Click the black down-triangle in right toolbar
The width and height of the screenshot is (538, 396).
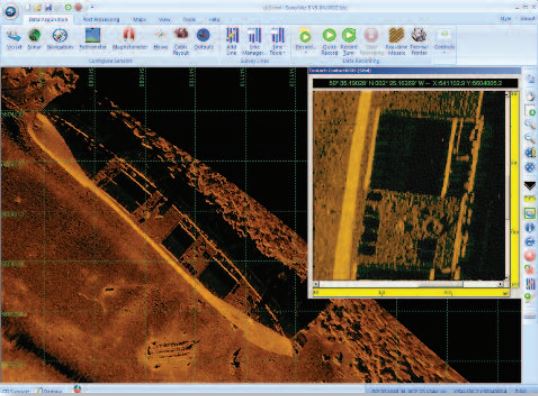click(530, 186)
